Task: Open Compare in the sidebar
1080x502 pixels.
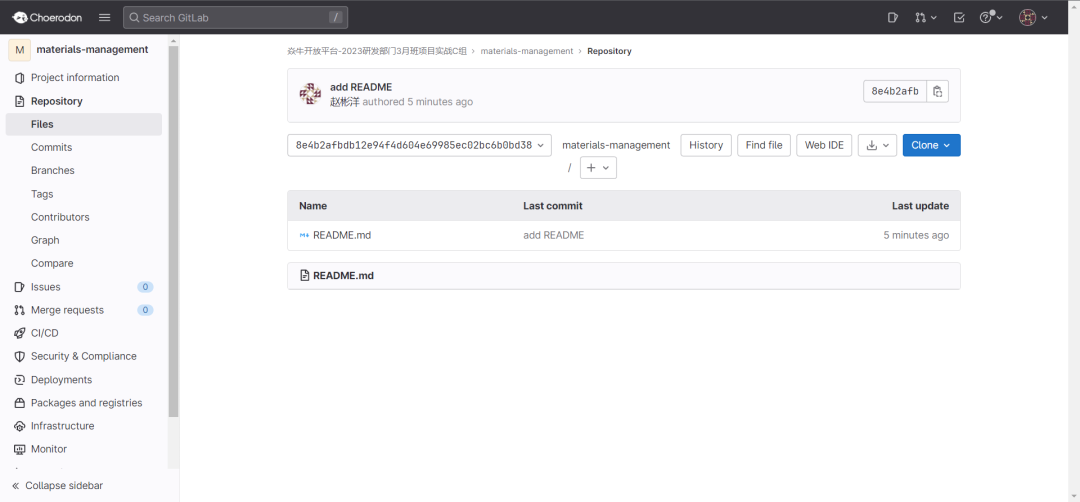Action: tap(52, 263)
